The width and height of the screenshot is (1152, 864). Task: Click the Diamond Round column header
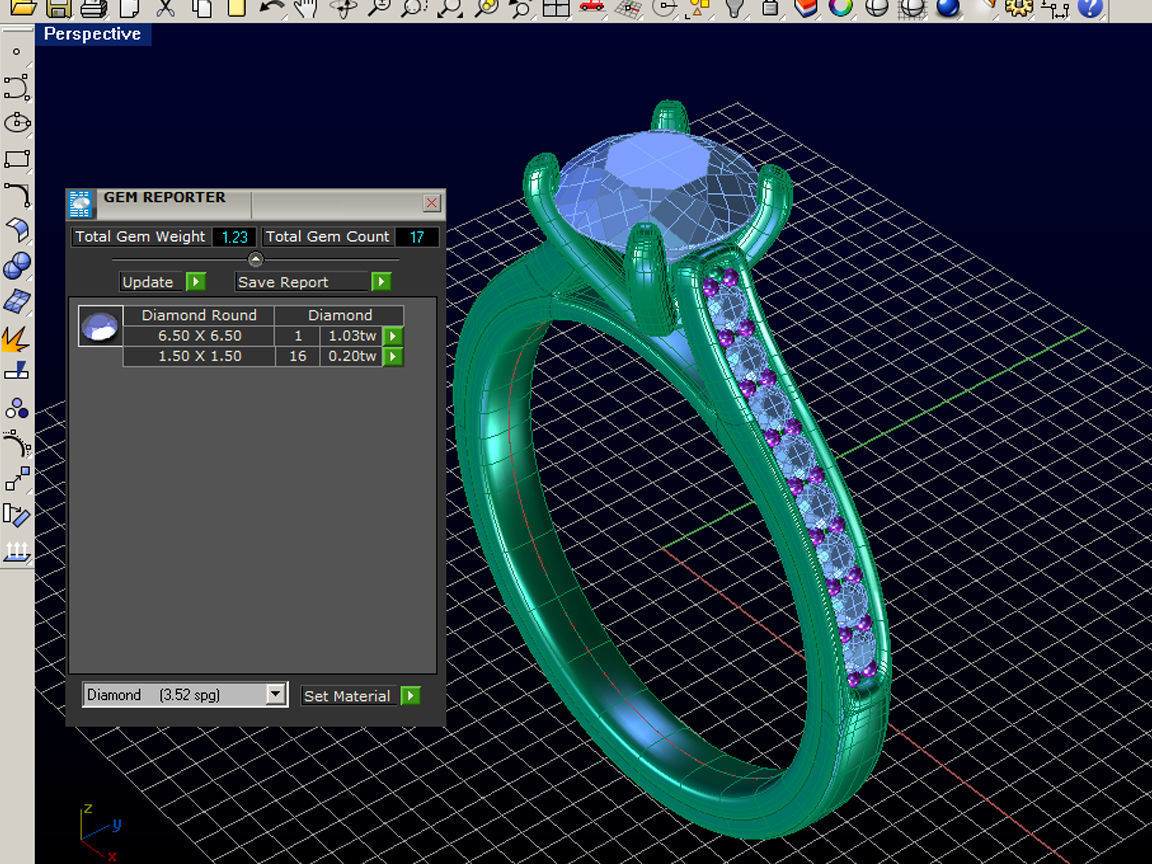pos(199,315)
